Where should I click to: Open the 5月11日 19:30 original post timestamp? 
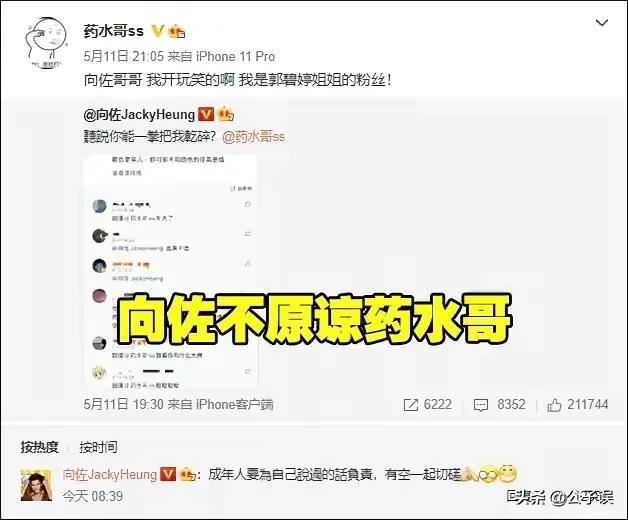124,405
